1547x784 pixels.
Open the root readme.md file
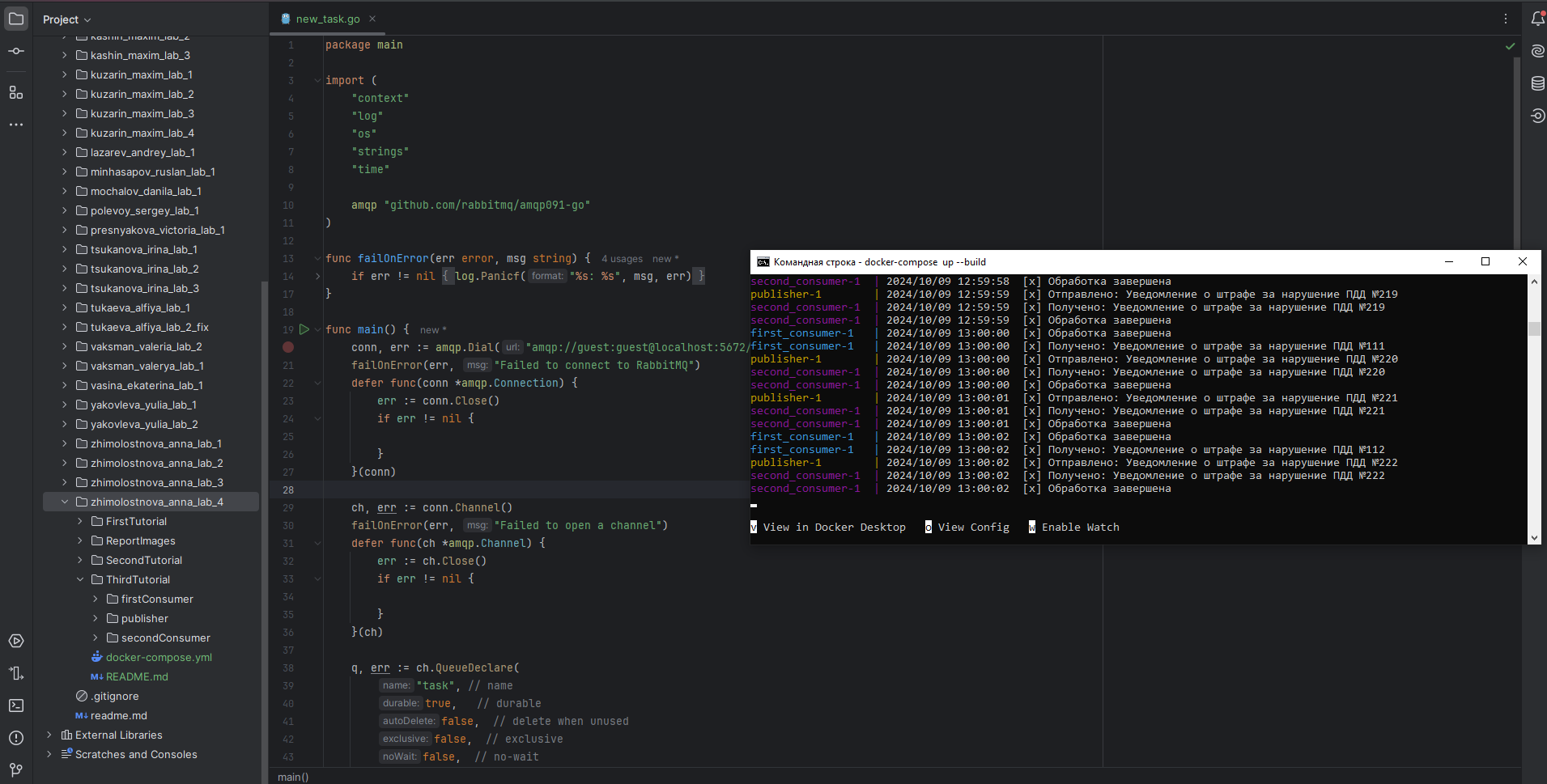tap(112, 715)
